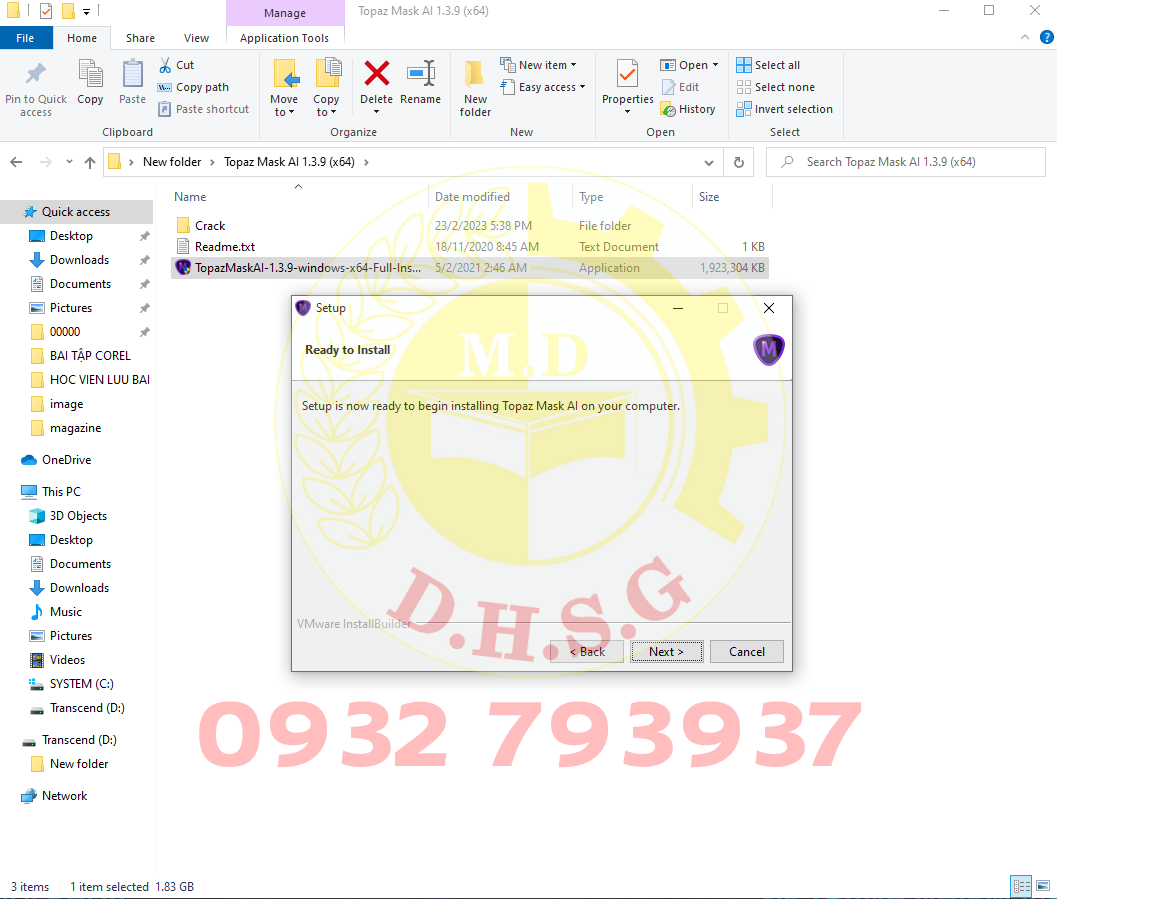
Task: Sort by the Size column header
Action: [x=709, y=197]
